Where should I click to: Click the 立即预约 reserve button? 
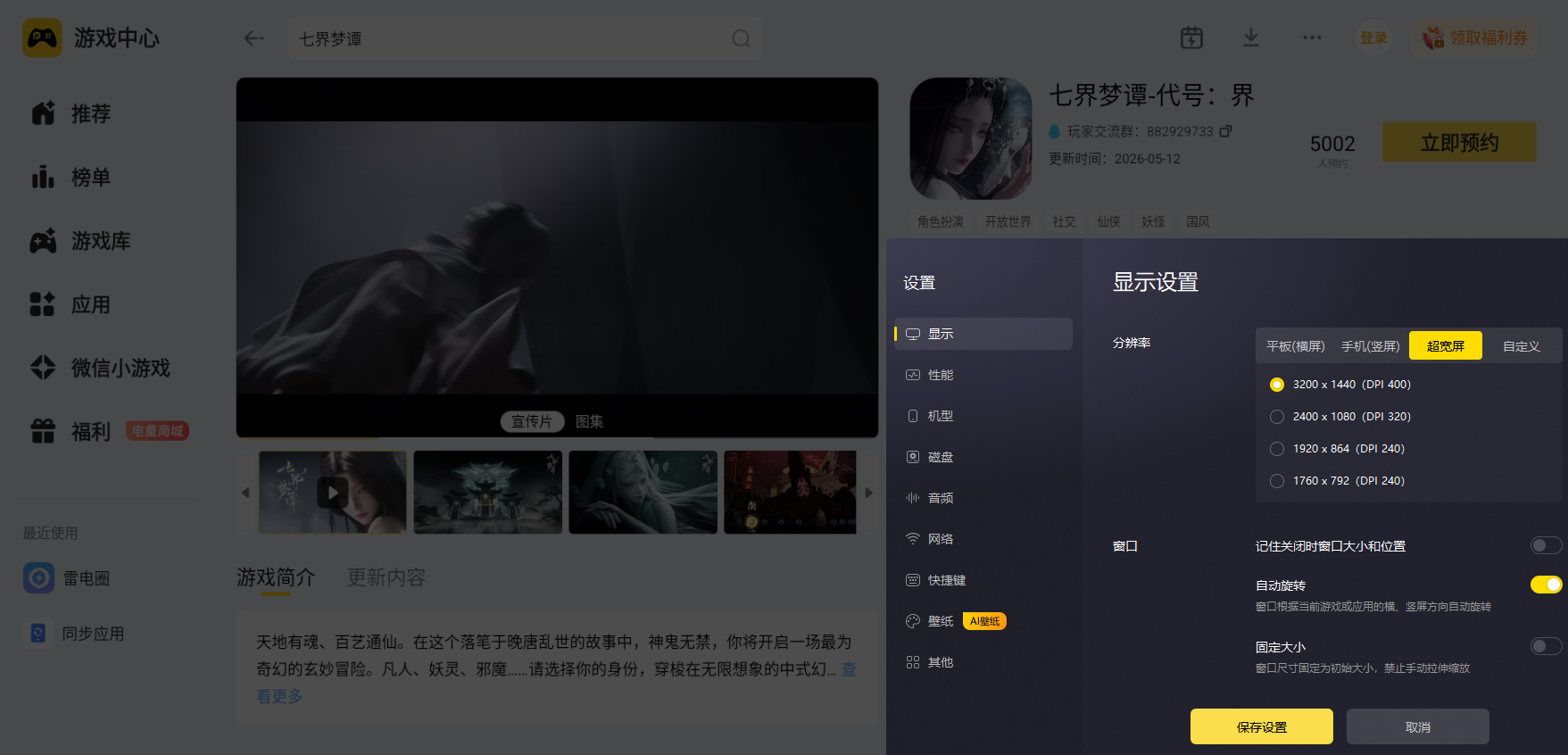click(1460, 143)
